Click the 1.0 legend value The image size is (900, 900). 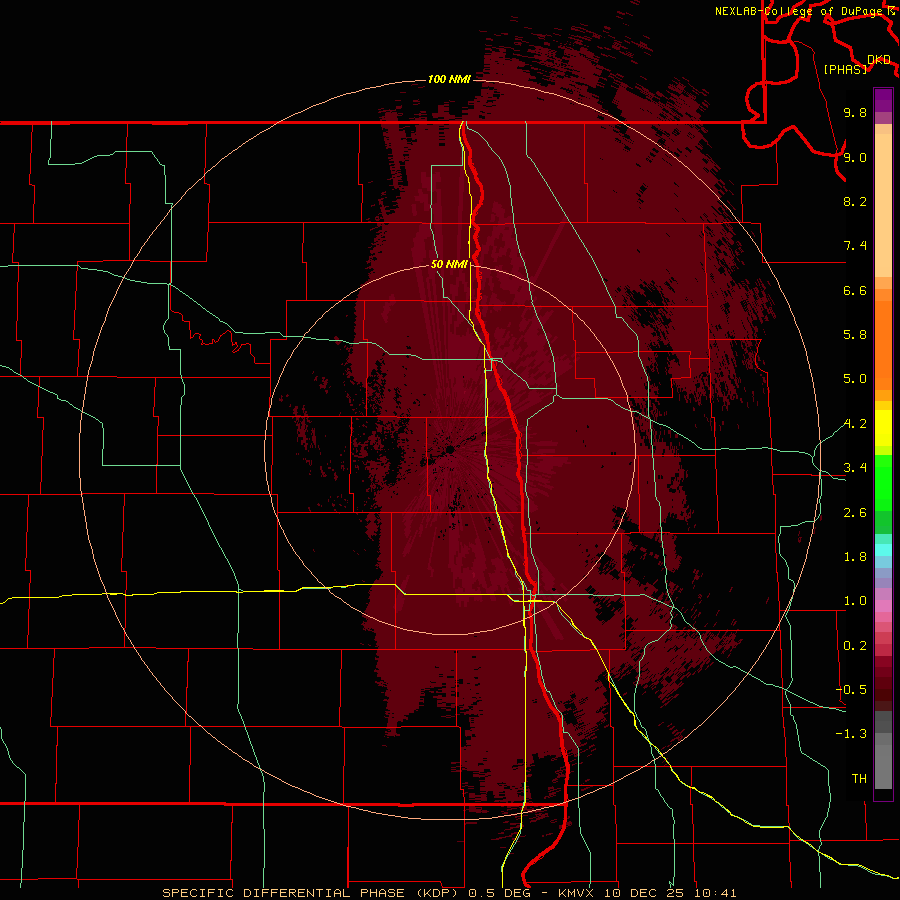(855, 601)
